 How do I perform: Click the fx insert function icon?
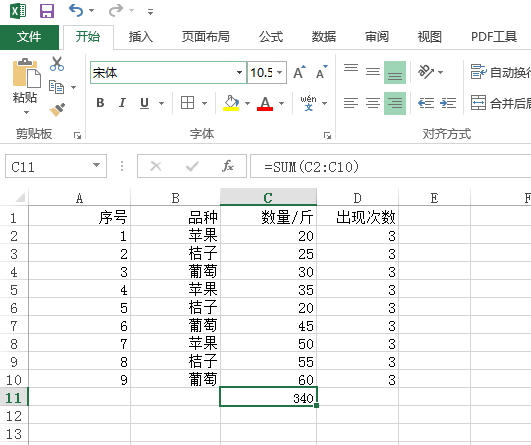pyautogui.click(x=228, y=166)
